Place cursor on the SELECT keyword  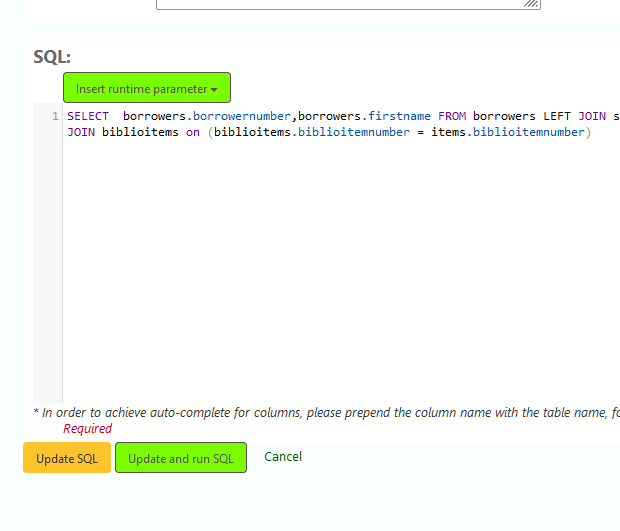[88, 117]
